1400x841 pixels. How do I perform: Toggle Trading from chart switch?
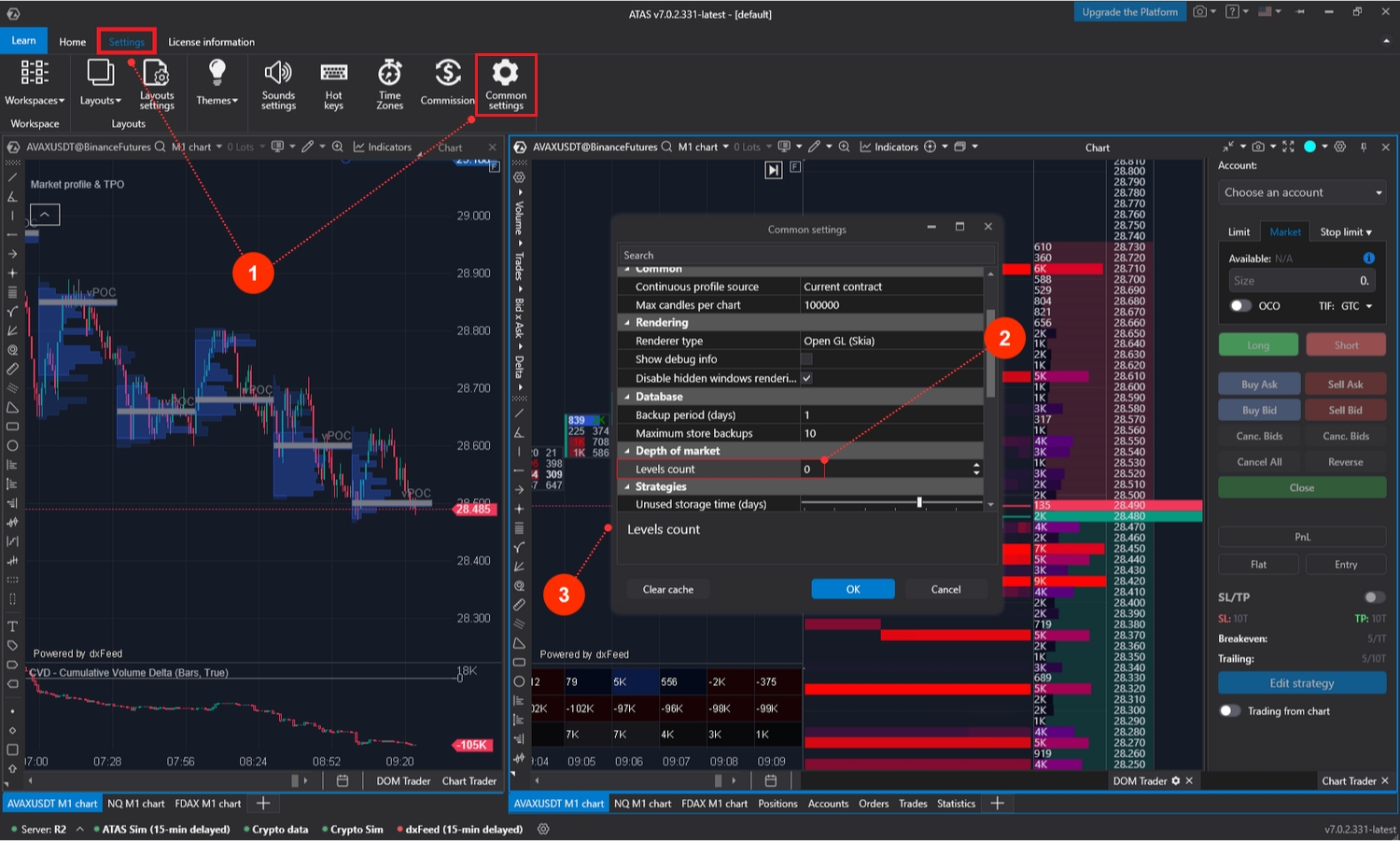coord(1230,711)
